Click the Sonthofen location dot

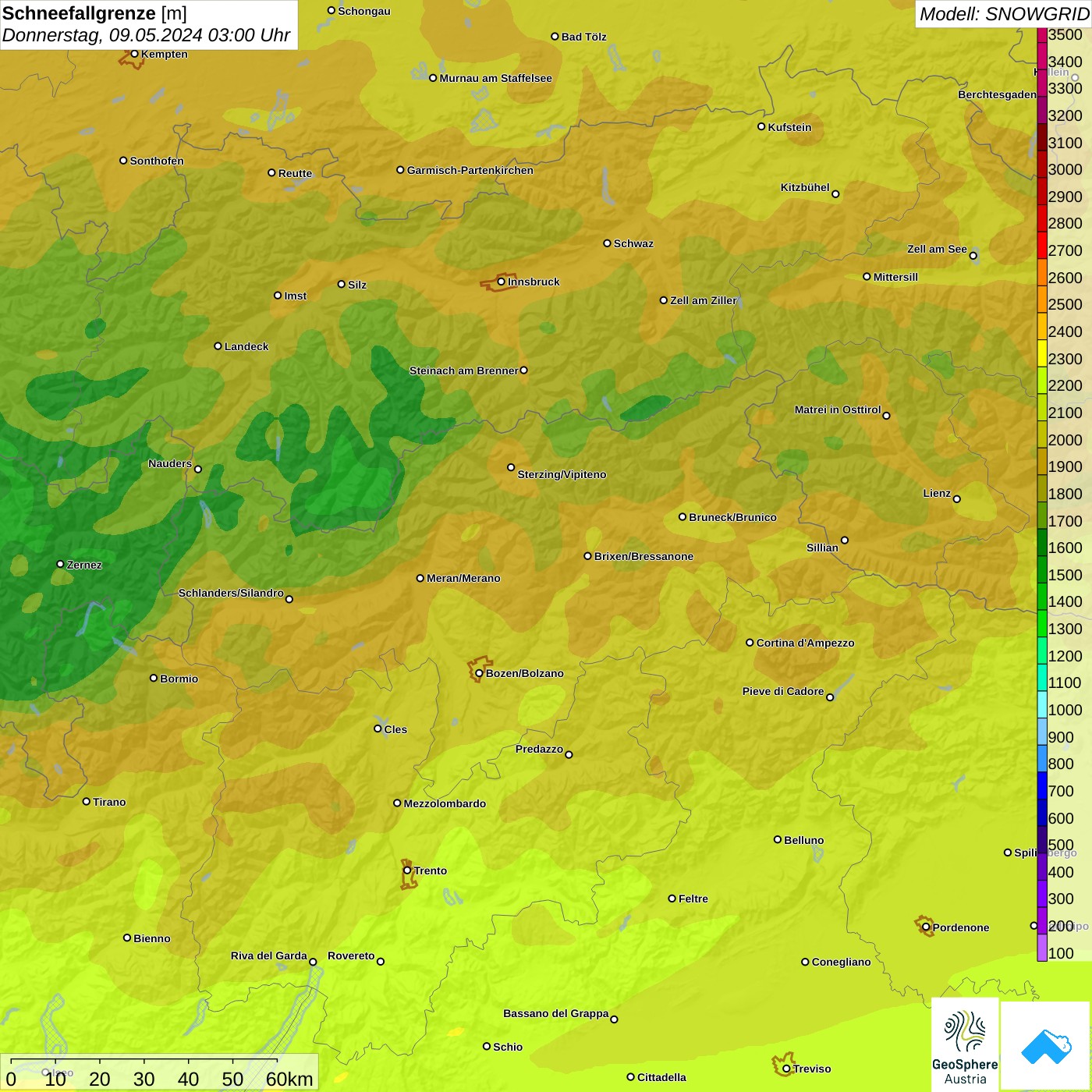click(x=123, y=161)
